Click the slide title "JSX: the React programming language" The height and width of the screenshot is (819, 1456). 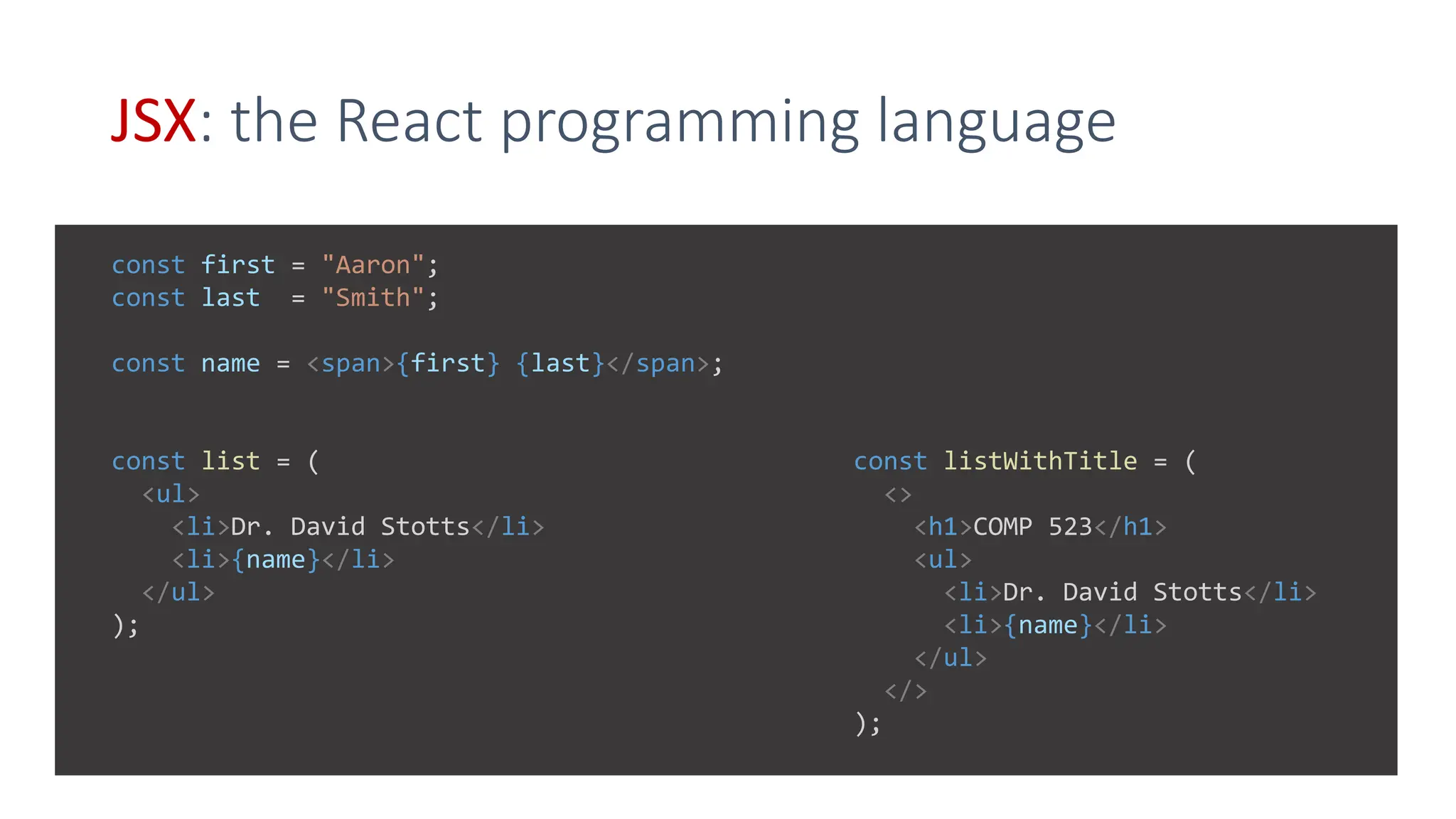[614, 122]
